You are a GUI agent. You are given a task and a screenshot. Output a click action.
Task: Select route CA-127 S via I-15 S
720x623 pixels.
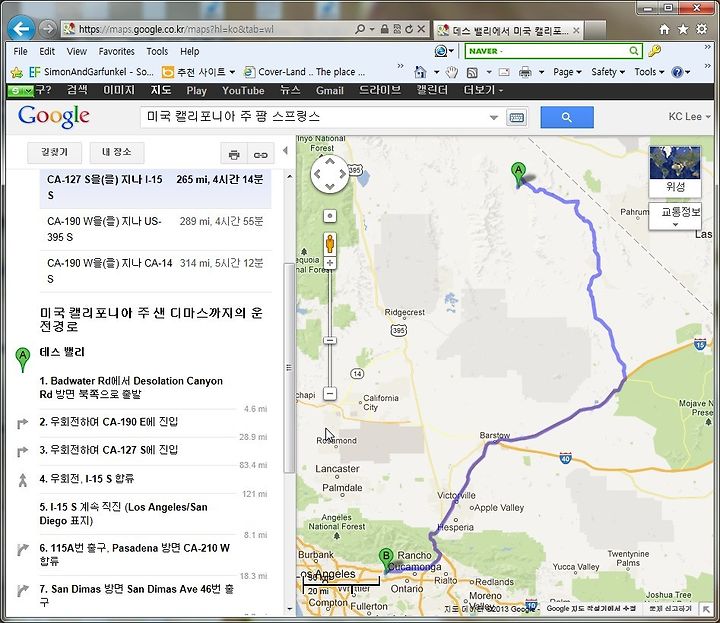155,188
